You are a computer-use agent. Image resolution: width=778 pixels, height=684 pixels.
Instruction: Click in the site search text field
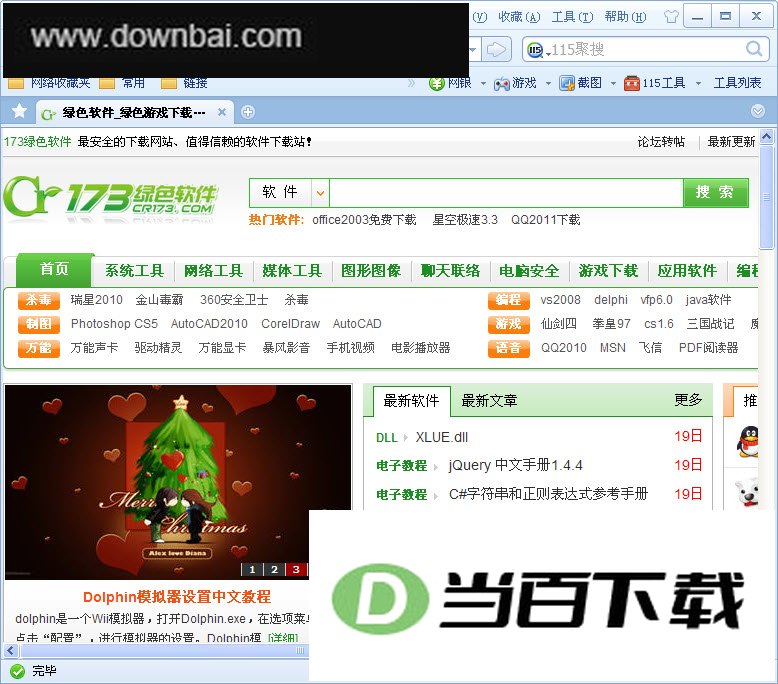(x=506, y=193)
